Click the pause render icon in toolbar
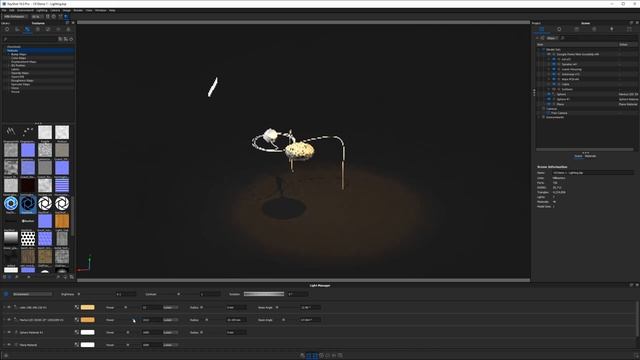The height and width of the screenshot is (360, 640). (x=48, y=17)
